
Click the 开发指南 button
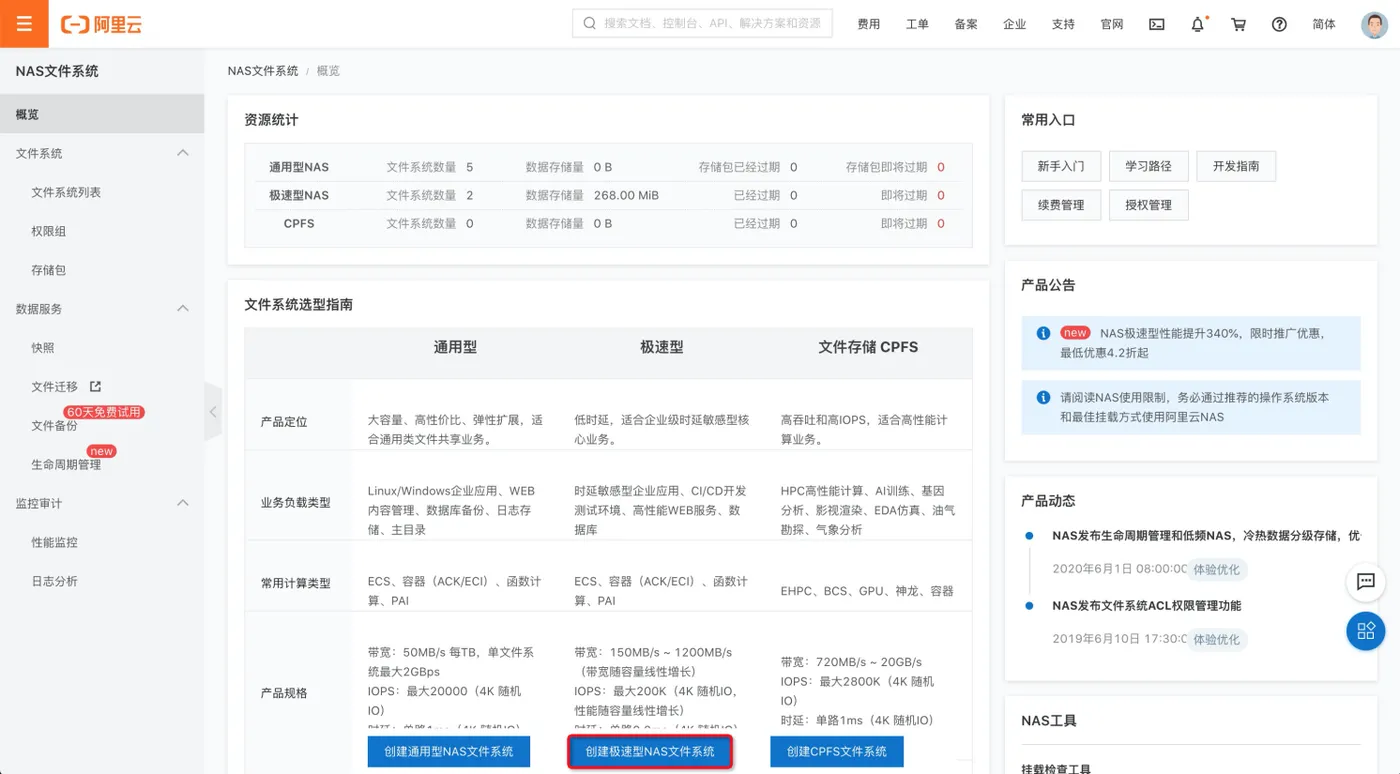(1236, 166)
